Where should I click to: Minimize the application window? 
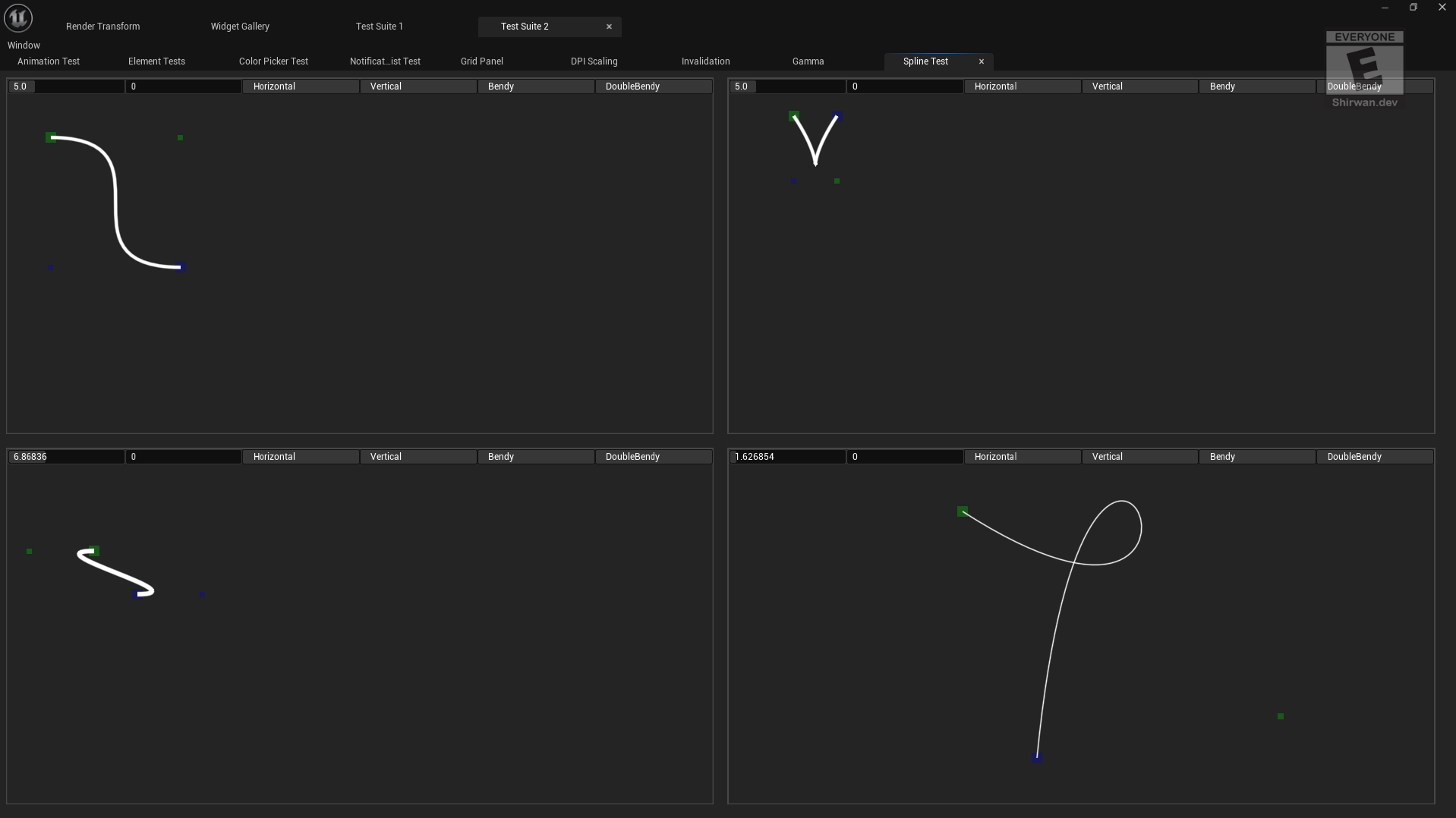pyautogui.click(x=1385, y=8)
